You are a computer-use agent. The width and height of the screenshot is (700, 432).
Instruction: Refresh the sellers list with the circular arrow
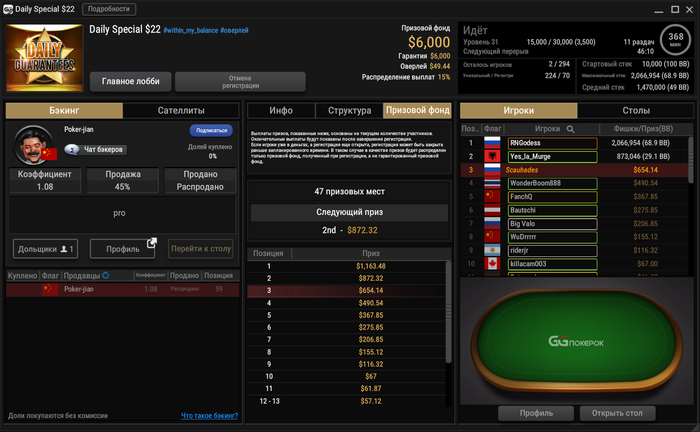tap(106, 275)
